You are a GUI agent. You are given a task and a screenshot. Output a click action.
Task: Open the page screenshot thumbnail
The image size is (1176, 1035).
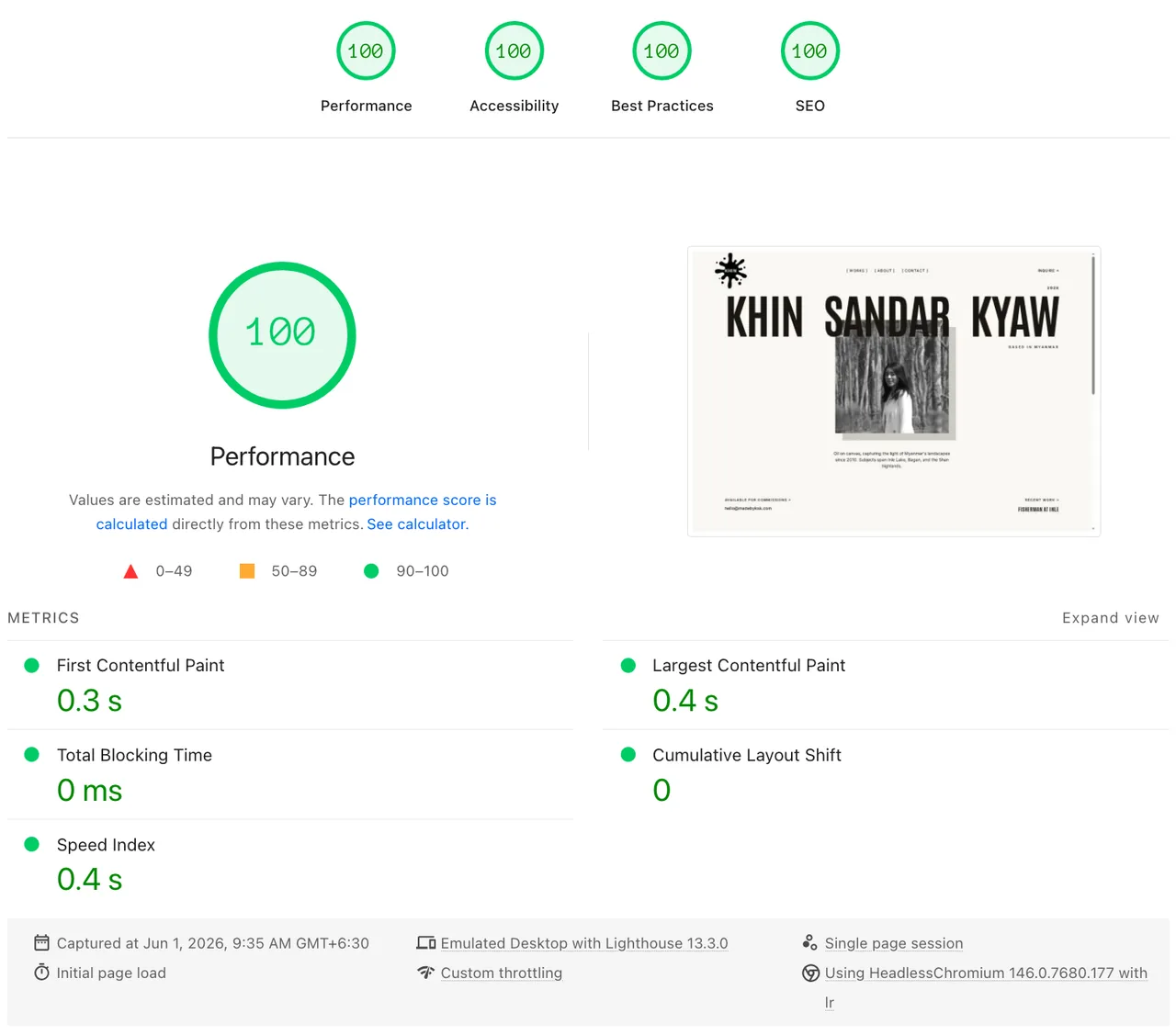pos(893,391)
